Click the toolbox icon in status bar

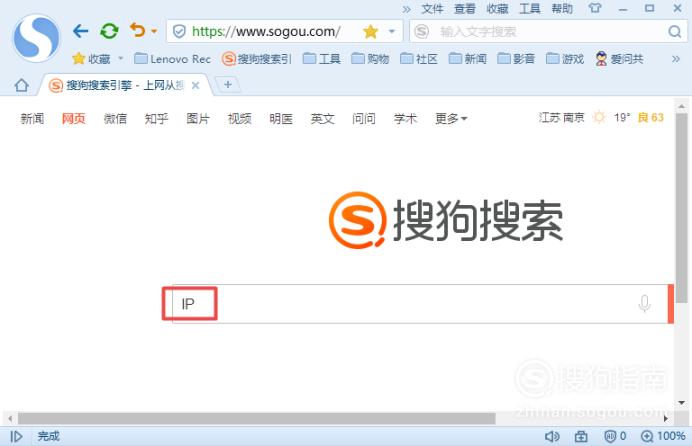coord(581,436)
